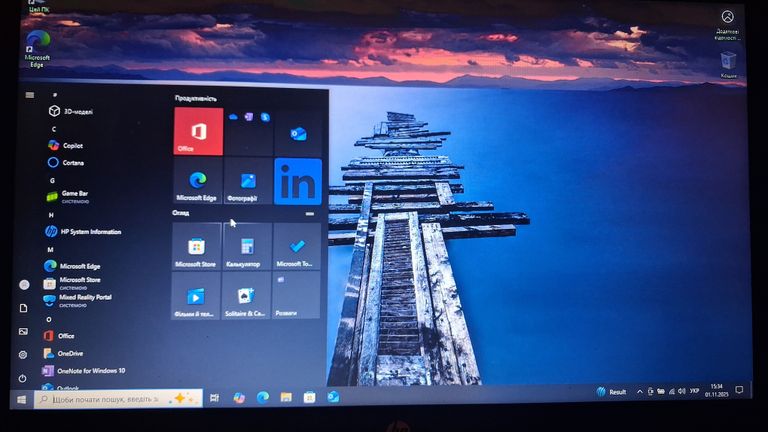Open the Microsoft Store tile
Image resolution: width=768 pixels, height=432 pixels.
(x=196, y=247)
